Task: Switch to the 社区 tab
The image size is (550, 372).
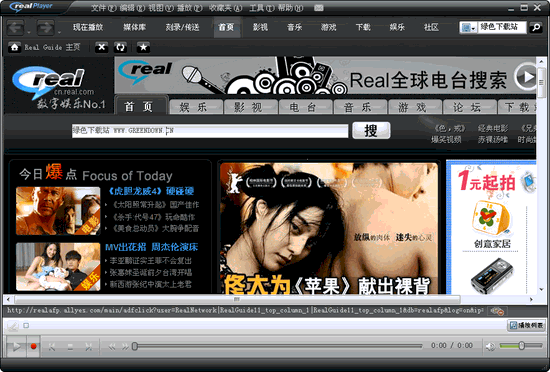Action: (431, 27)
